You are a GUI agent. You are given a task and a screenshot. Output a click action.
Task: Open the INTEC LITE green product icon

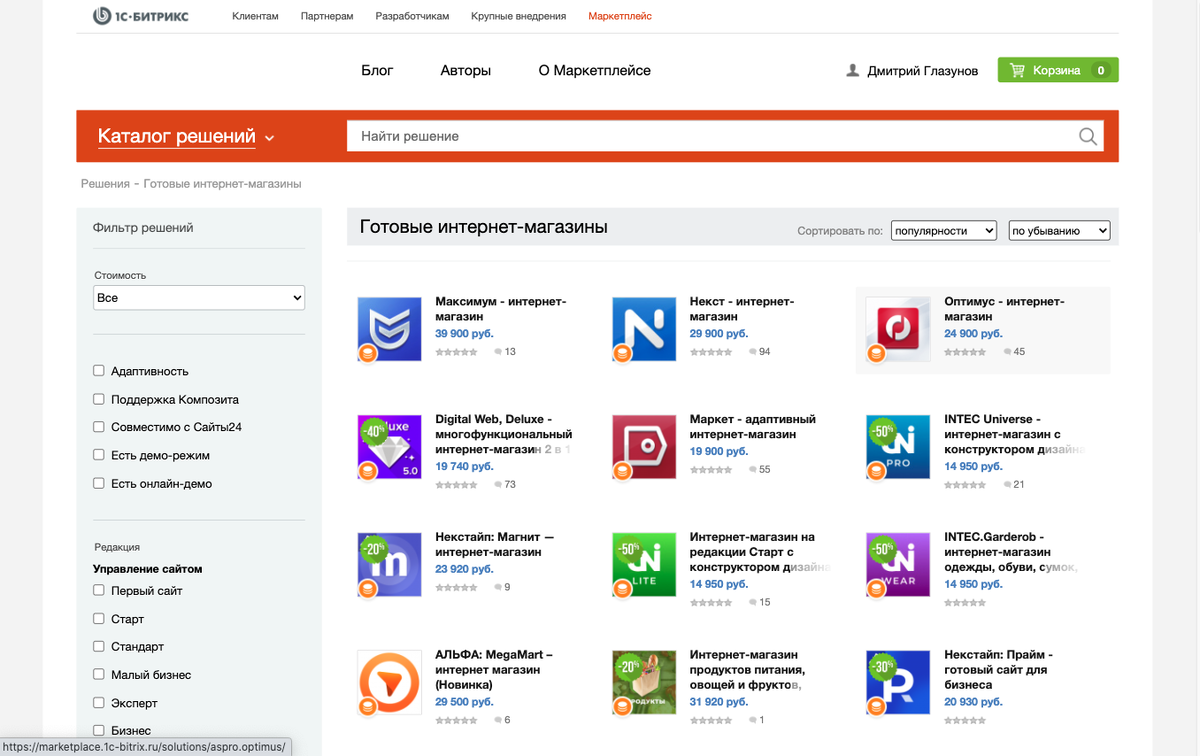click(x=644, y=565)
